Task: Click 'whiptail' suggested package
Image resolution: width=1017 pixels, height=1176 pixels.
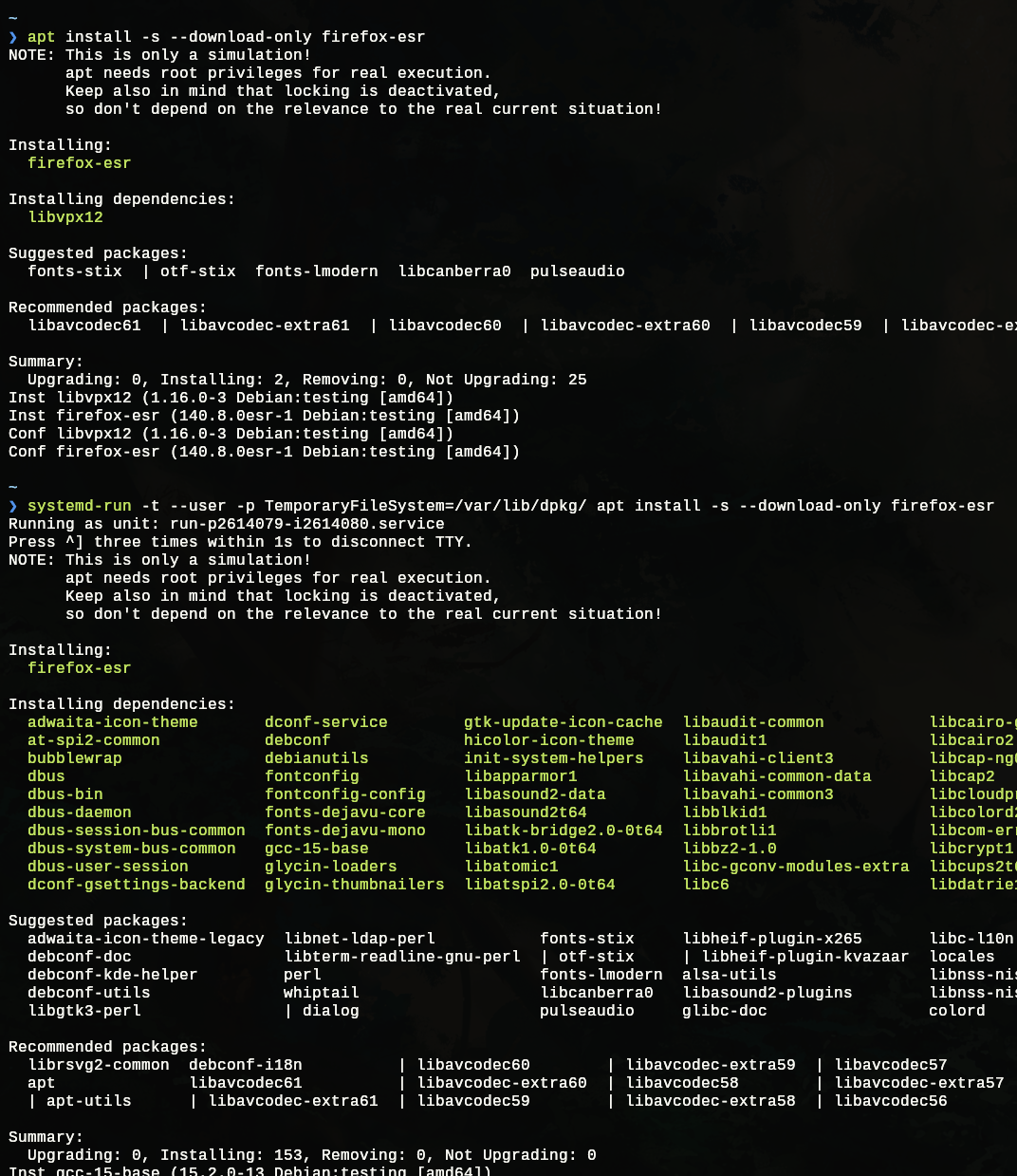Action: pos(322,993)
